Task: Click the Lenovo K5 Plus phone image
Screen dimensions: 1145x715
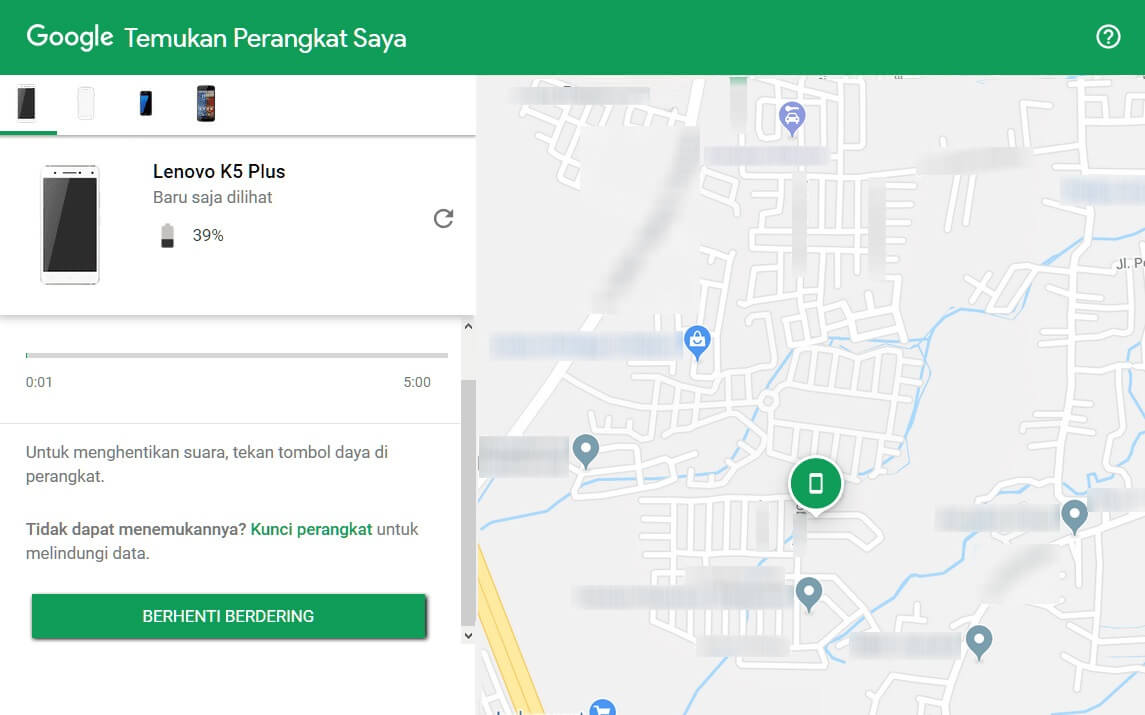Action: click(70, 225)
